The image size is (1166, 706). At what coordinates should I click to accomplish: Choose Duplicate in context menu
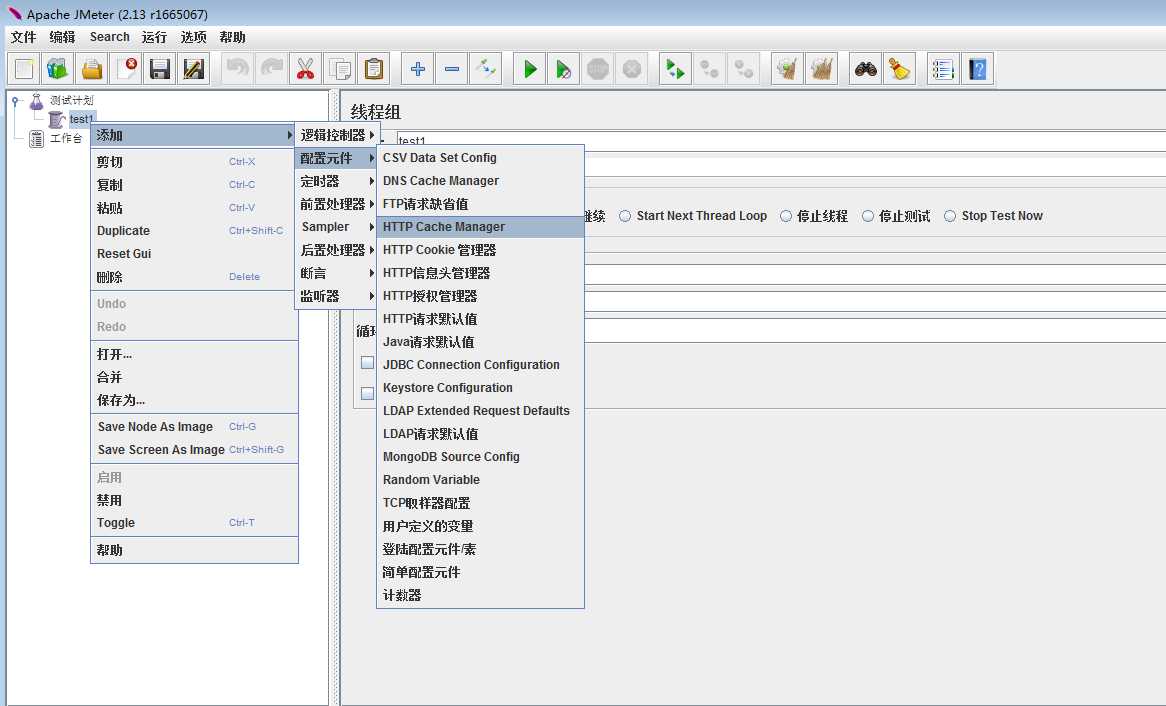(194, 231)
